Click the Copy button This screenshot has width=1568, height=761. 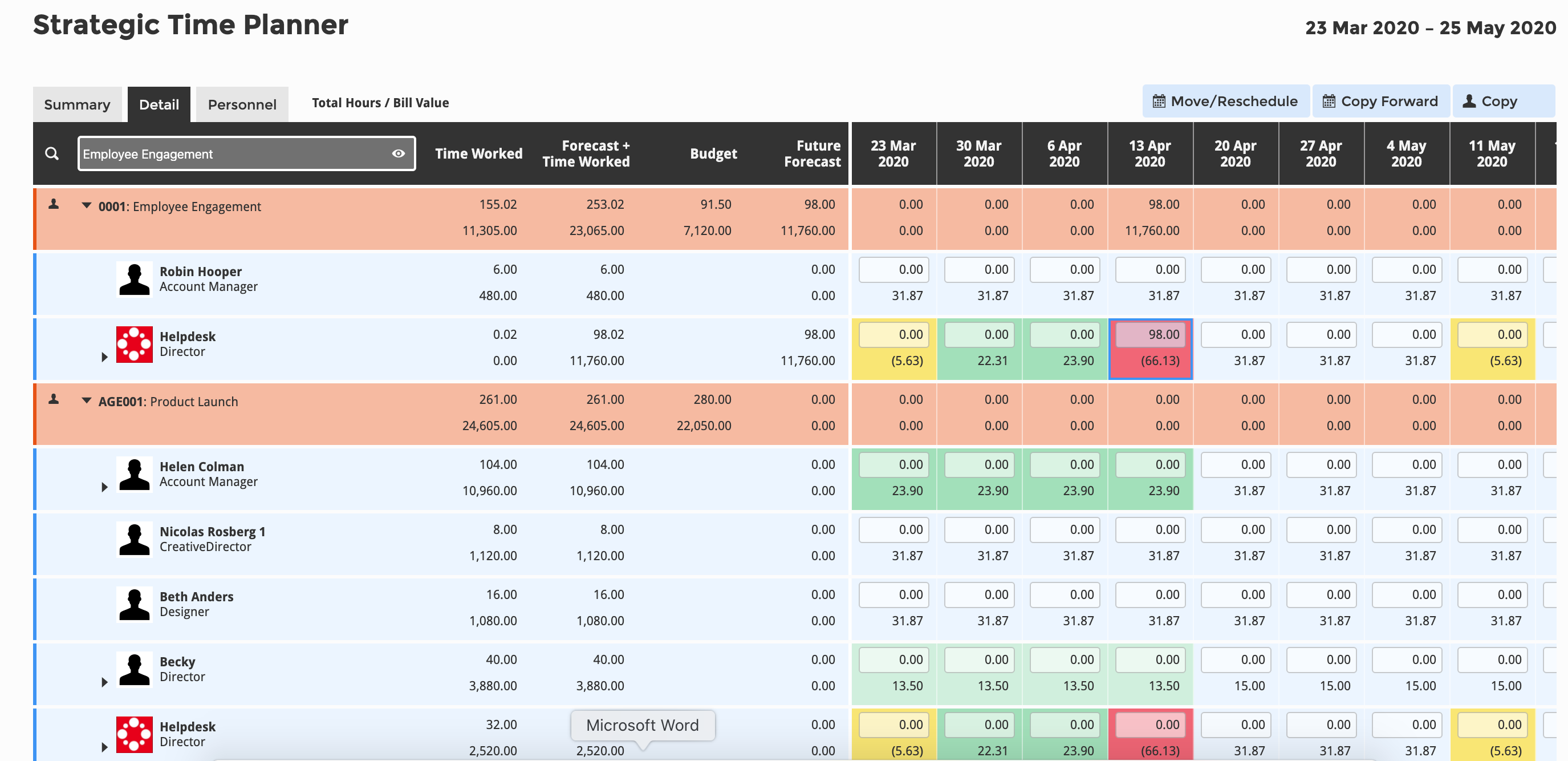(x=1498, y=101)
